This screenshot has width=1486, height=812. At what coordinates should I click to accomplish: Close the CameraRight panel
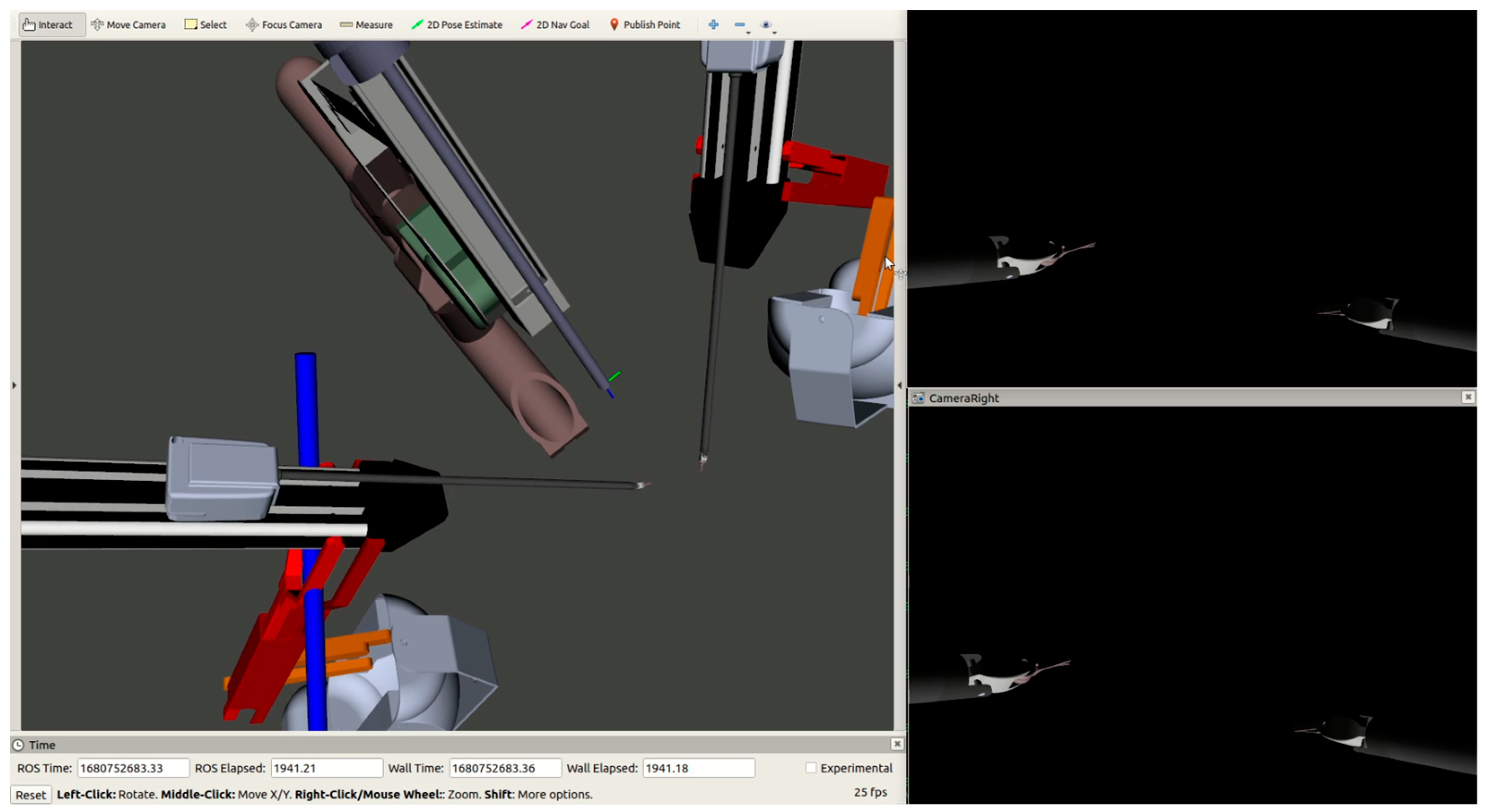(1468, 397)
